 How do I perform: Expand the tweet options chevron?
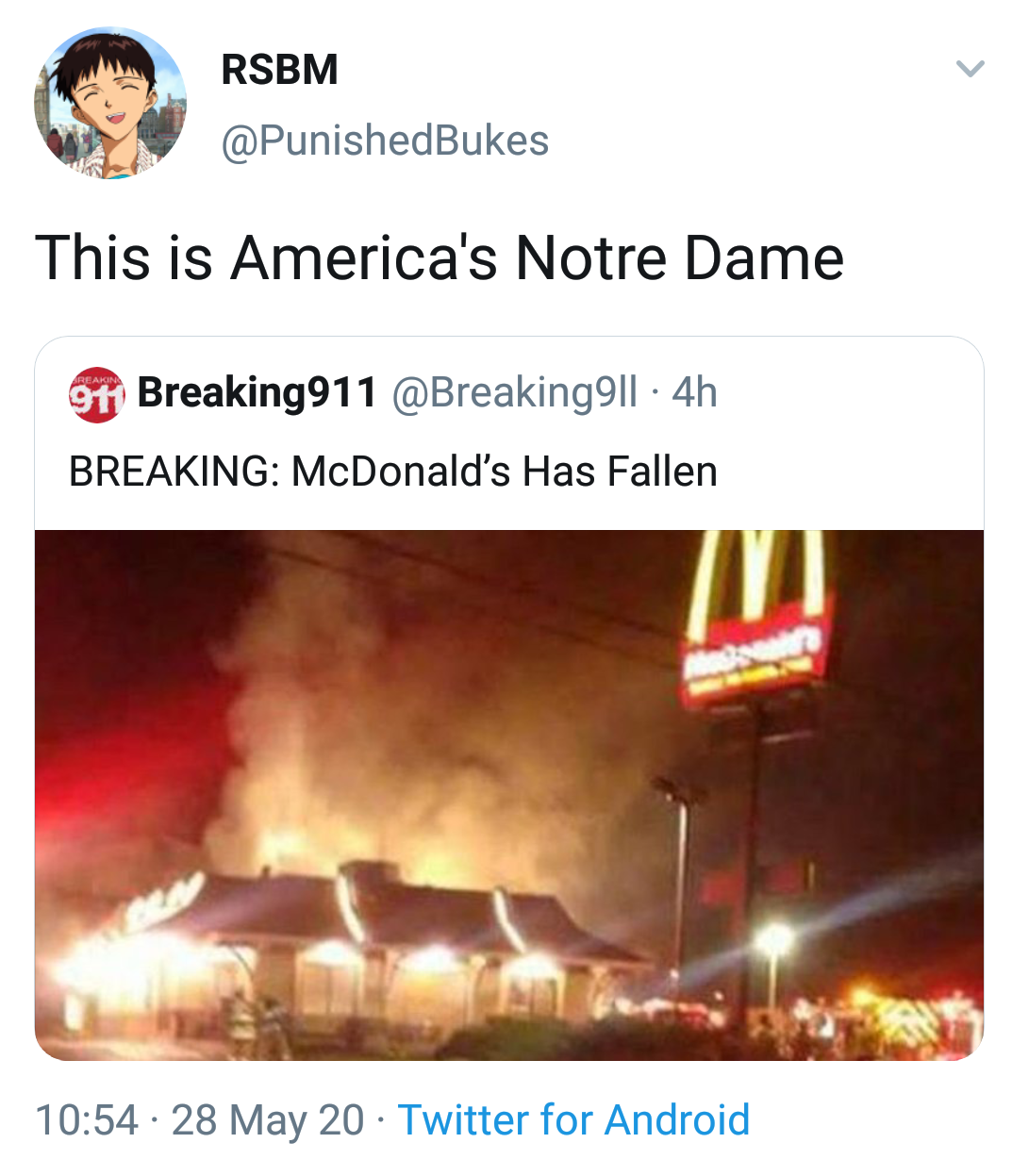point(970,69)
